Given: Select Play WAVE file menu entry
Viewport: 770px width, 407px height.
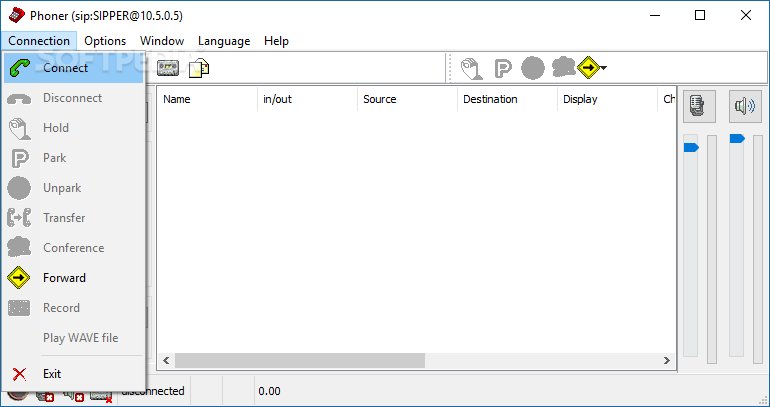Looking at the screenshot, I should [74, 338].
